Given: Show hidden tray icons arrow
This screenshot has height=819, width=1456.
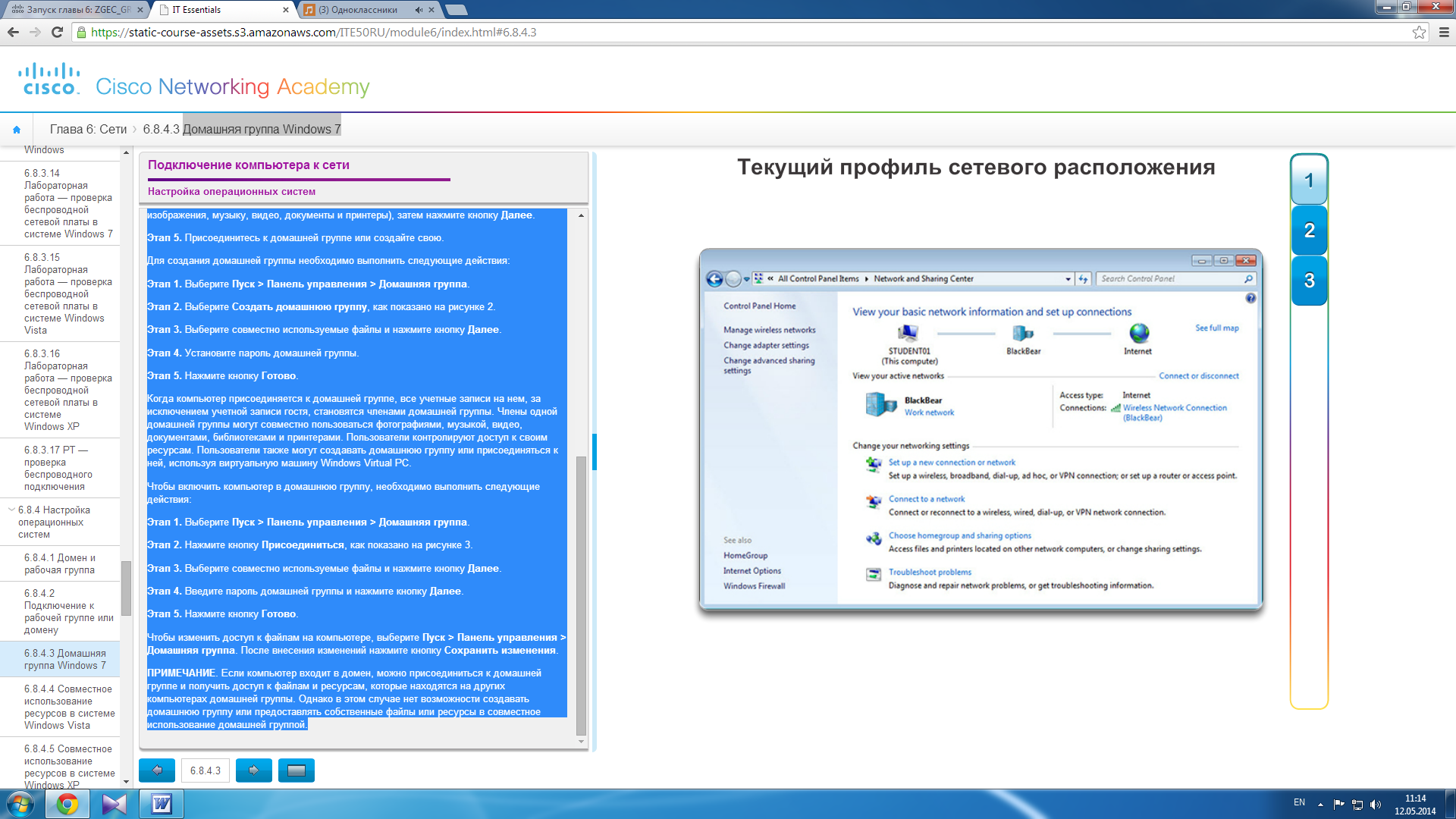Looking at the screenshot, I should click(1320, 805).
